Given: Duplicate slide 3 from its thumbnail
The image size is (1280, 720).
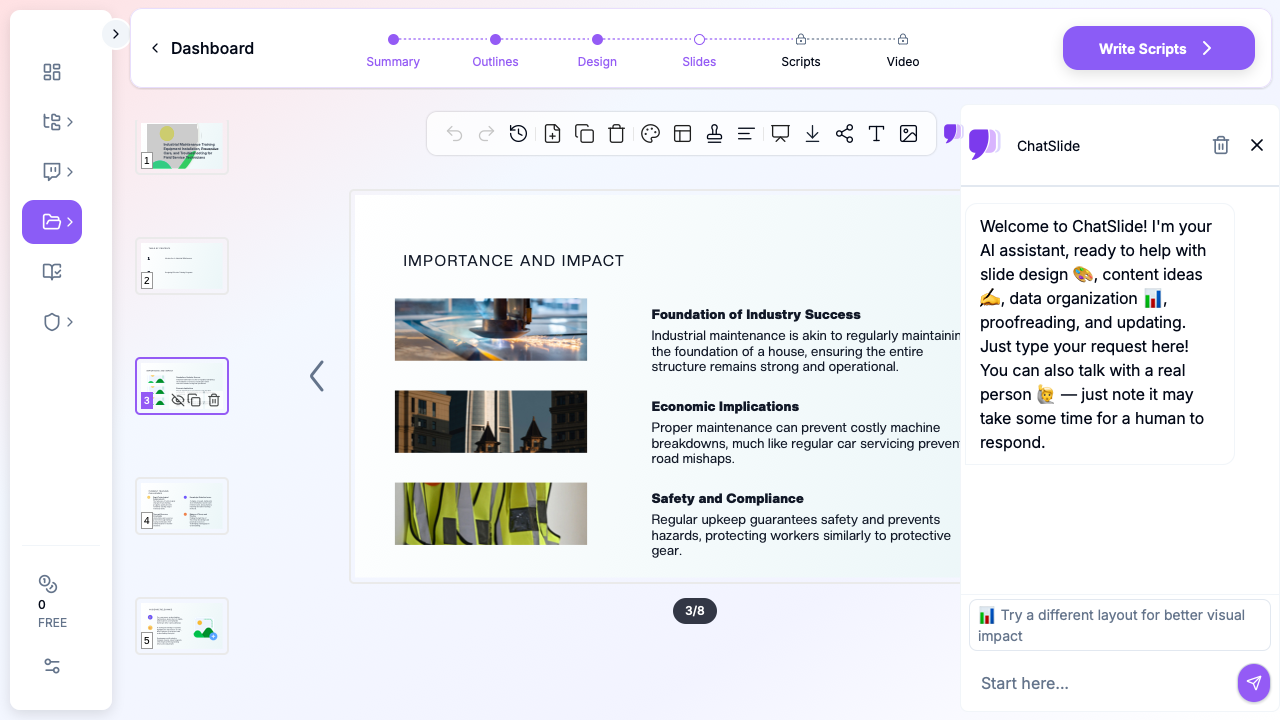Looking at the screenshot, I should (195, 400).
